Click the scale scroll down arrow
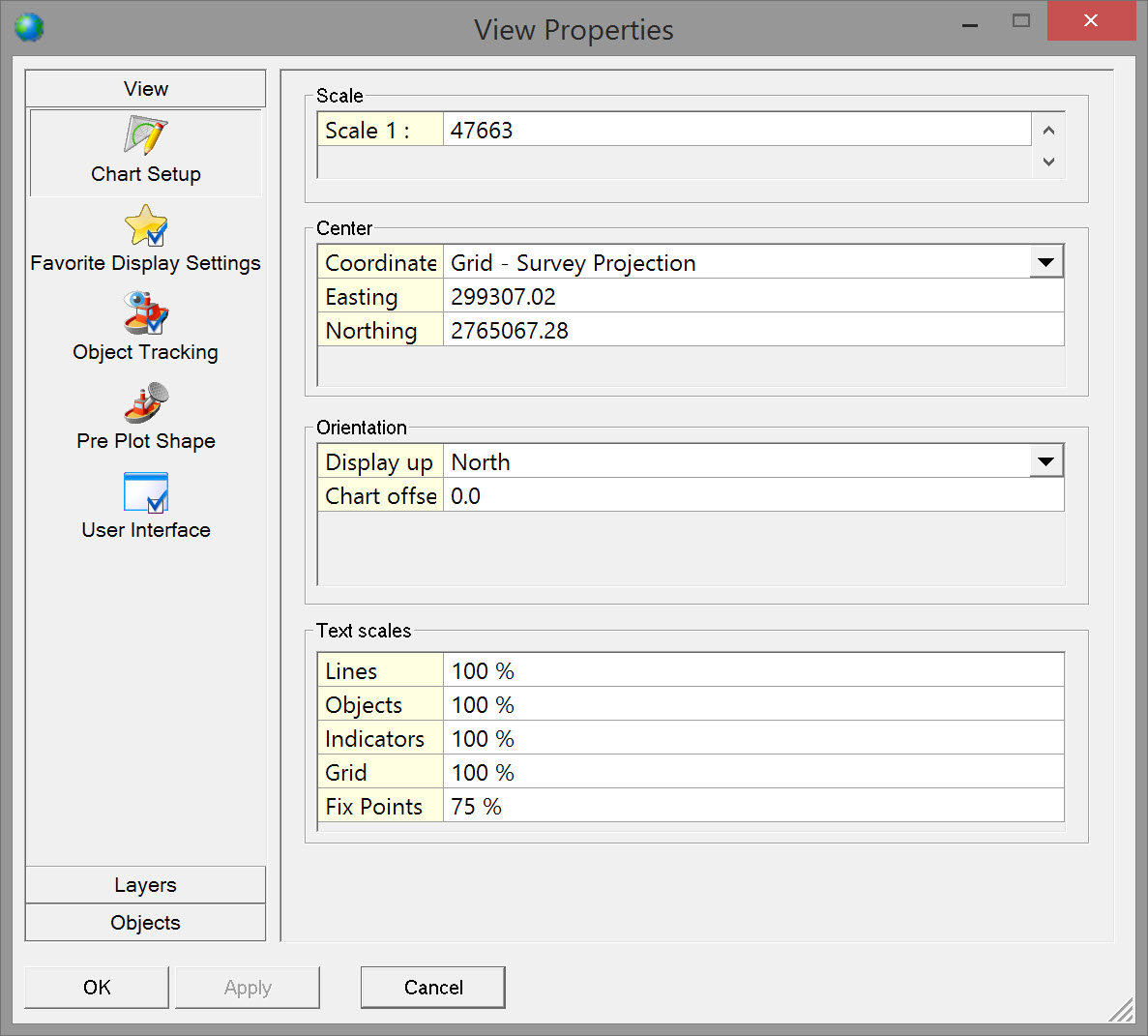This screenshot has width=1148, height=1036. click(x=1048, y=162)
